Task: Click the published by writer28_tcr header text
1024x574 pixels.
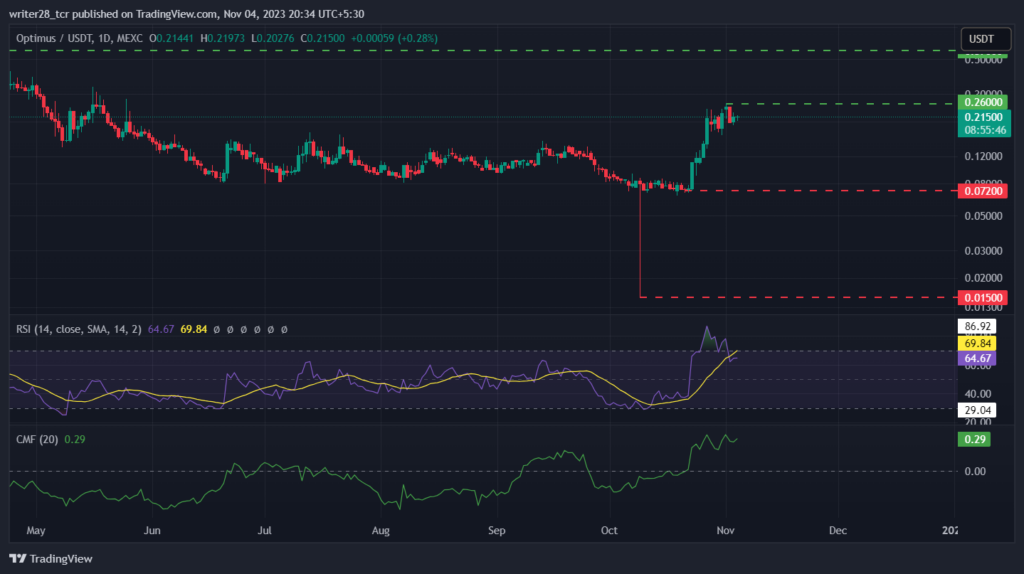Action: point(187,14)
